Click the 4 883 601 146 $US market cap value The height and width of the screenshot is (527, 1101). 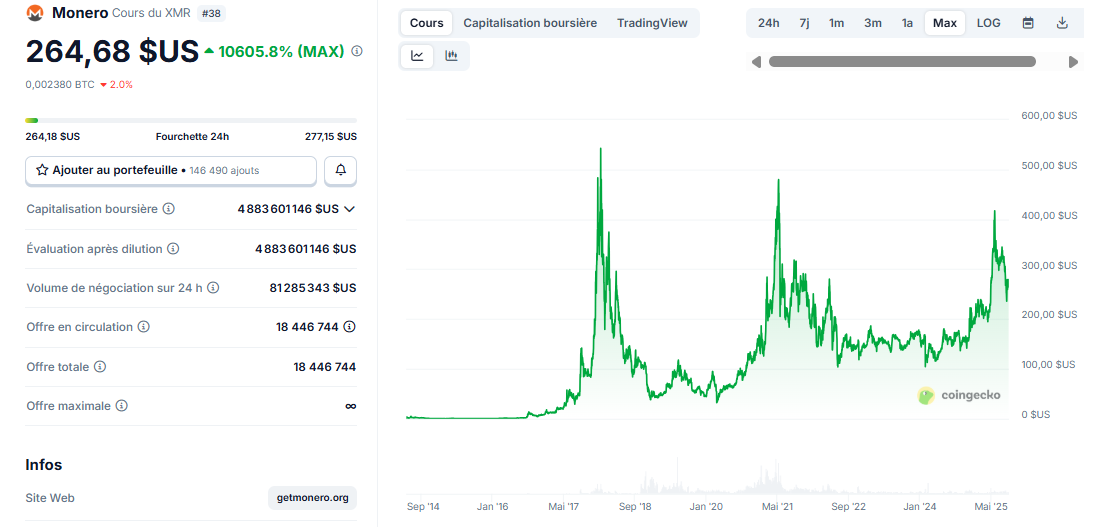(288, 209)
